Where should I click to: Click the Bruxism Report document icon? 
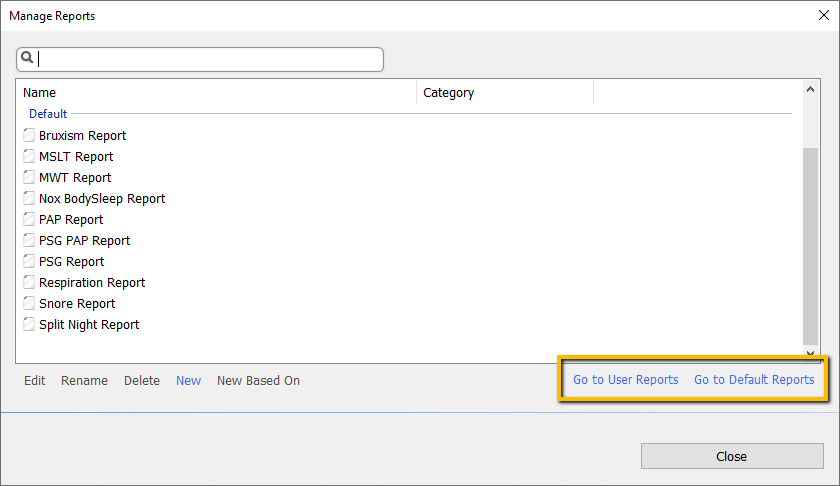click(29, 135)
